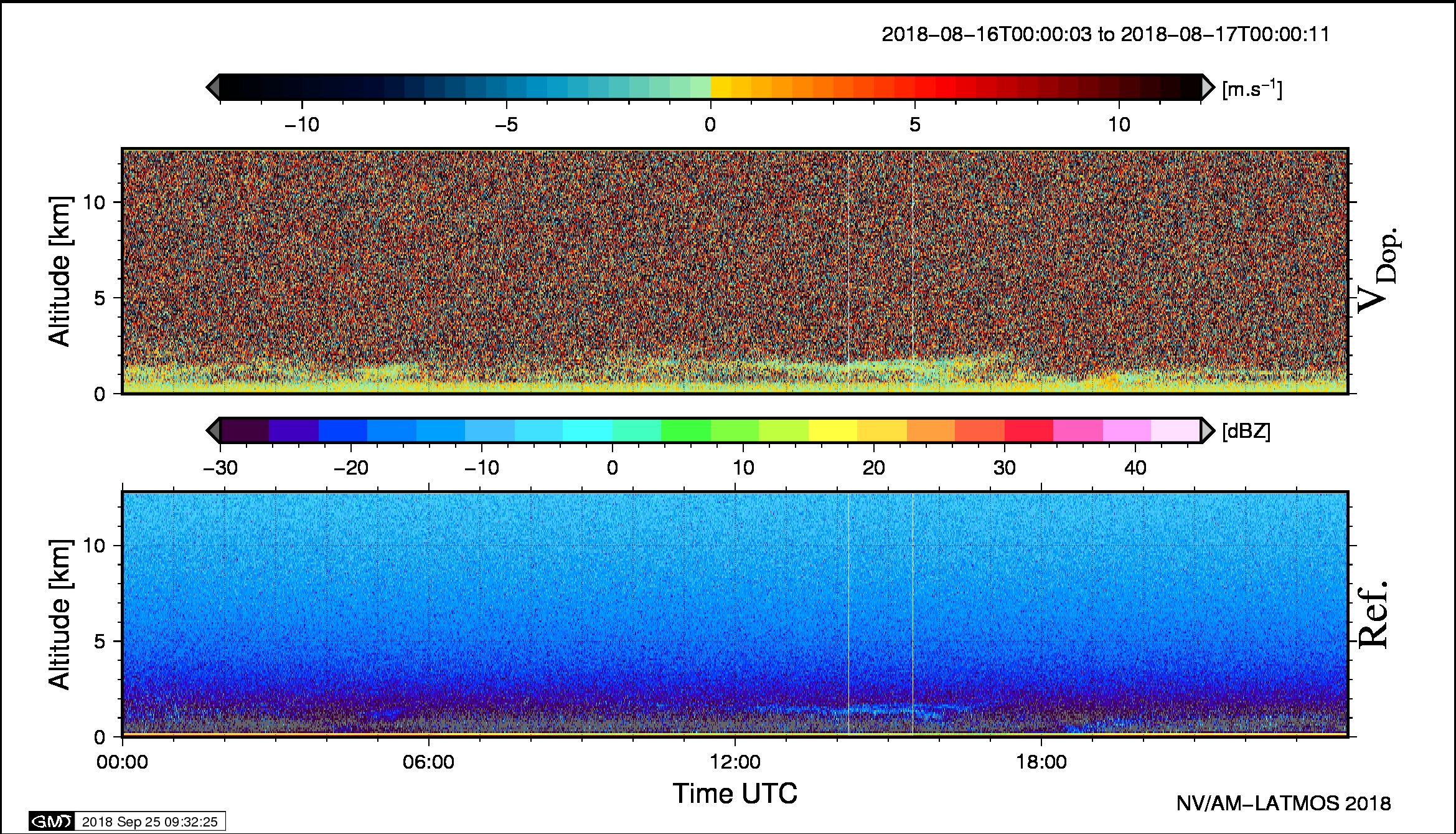Click the [m.s-1] unit label

[x=1252, y=90]
